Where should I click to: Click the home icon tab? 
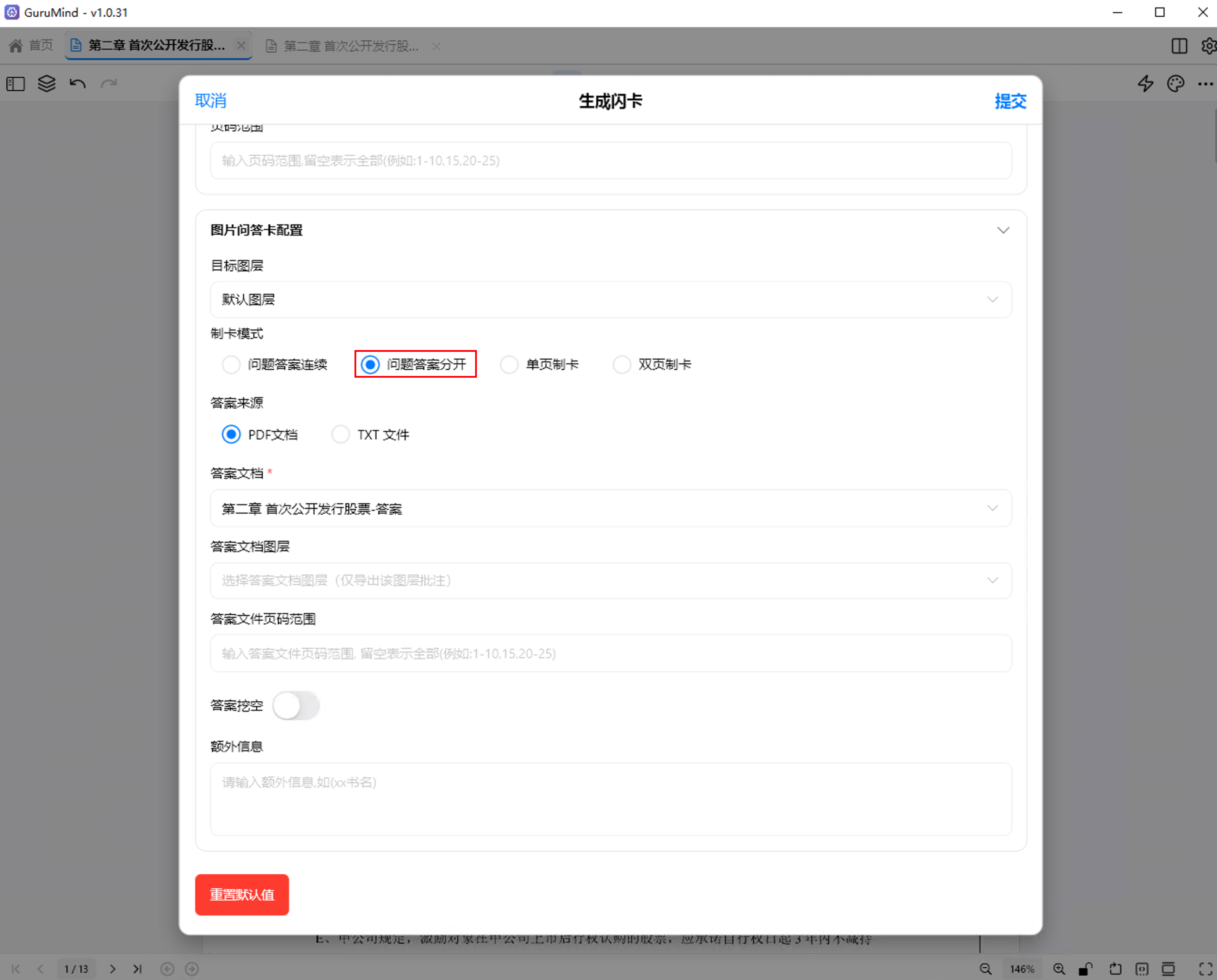point(16,46)
